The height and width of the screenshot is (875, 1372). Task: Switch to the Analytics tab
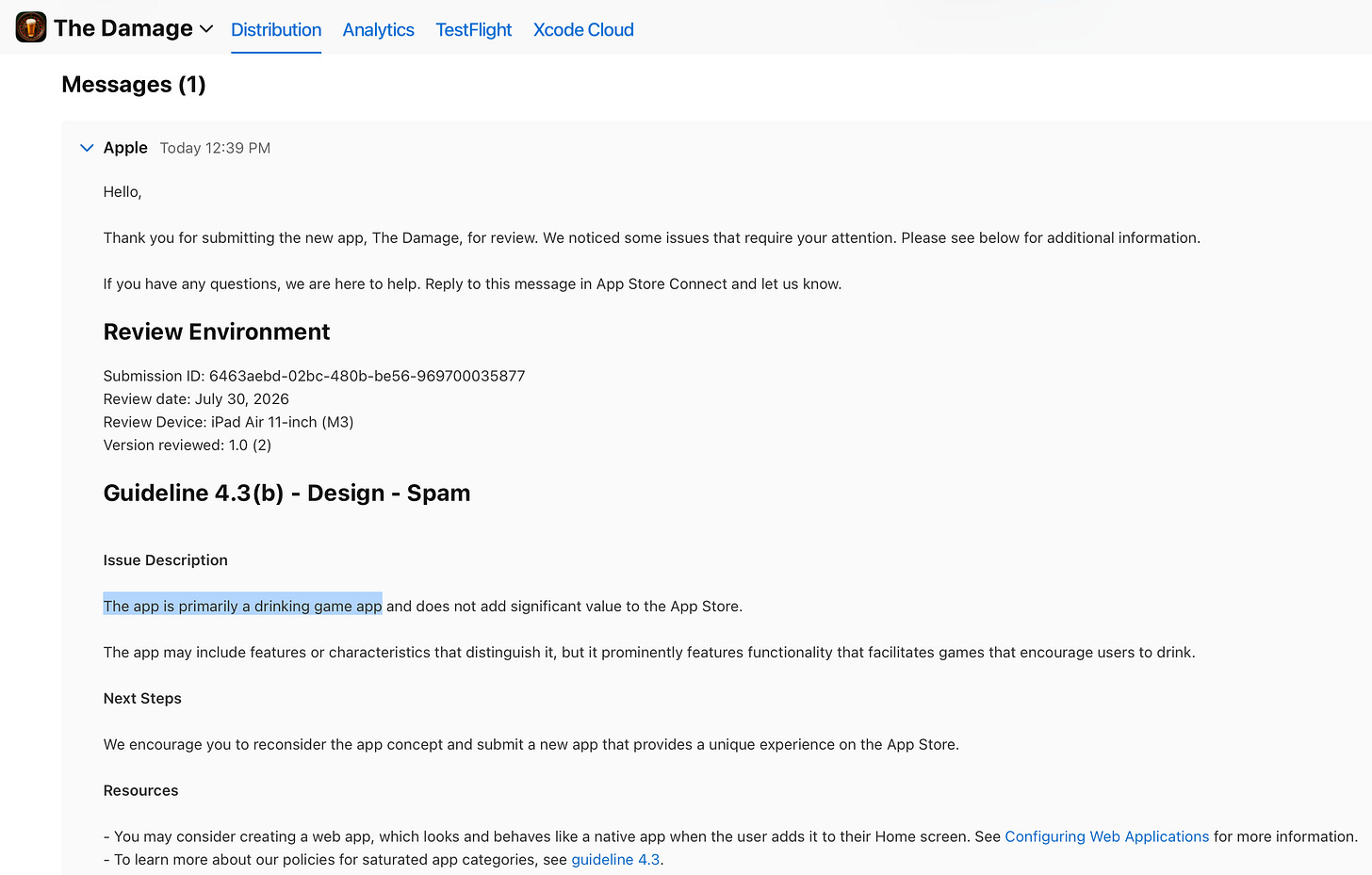tap(378, 30)
